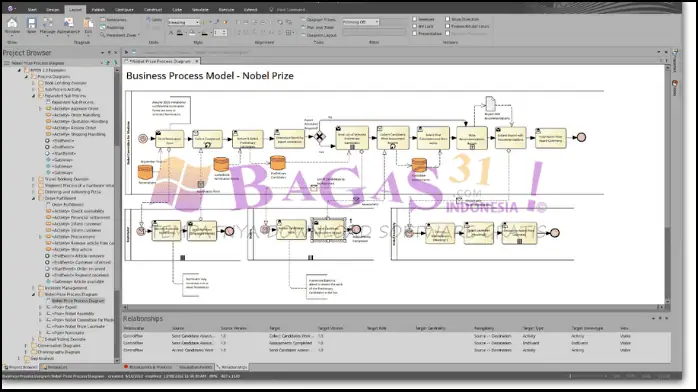Screen dimensions: 698x392
Task: Open the Persistent Zoom dropdown
Action: coord(120,35)
